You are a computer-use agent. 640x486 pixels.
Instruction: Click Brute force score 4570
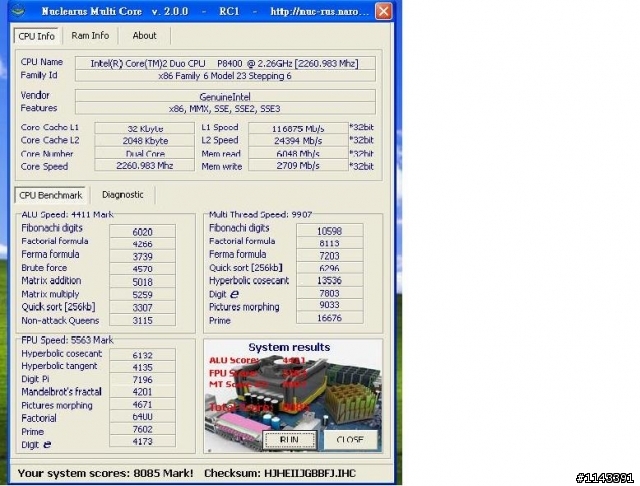142,269
